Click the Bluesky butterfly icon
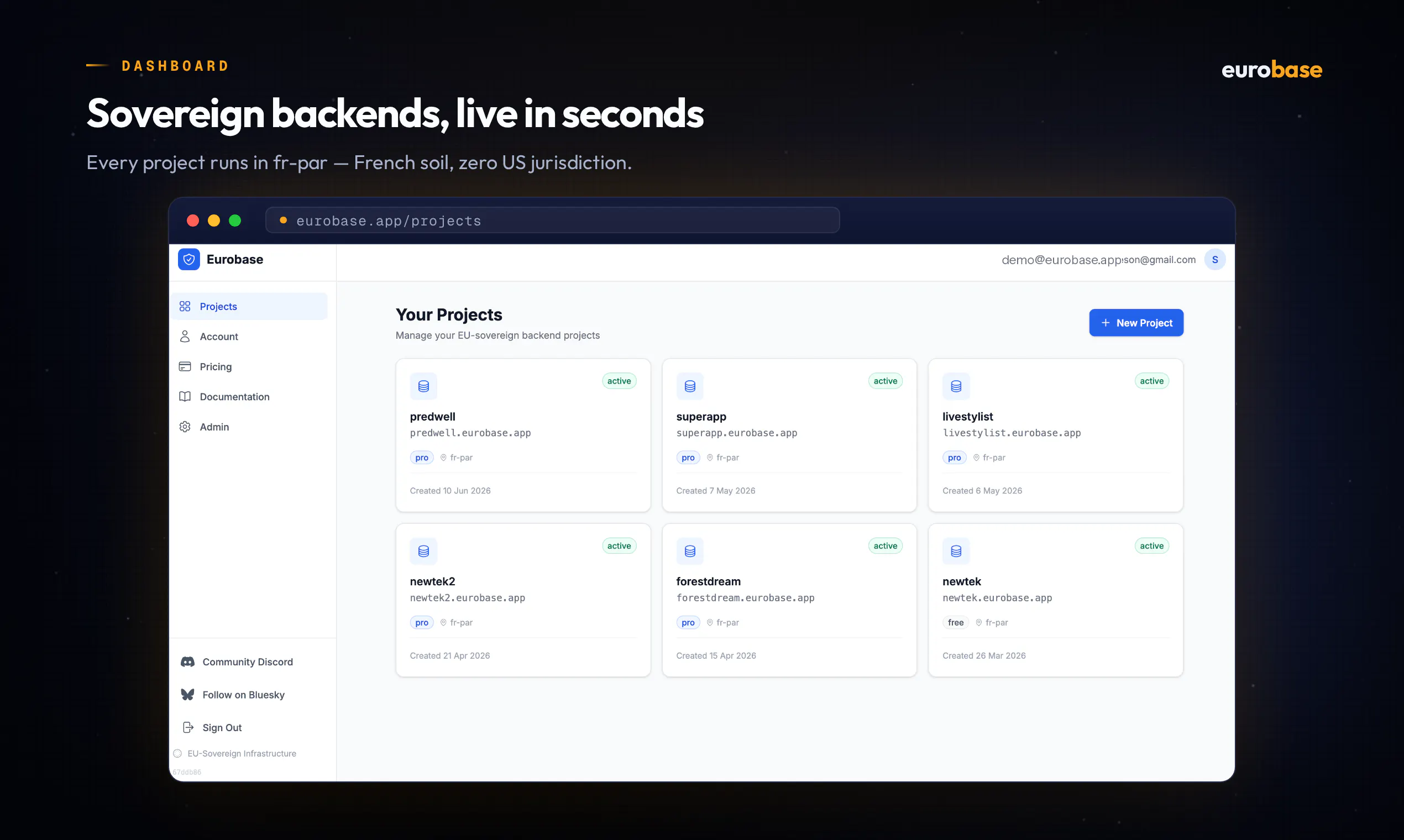This screenshot has width=1404, height=840. pos(187,695)
